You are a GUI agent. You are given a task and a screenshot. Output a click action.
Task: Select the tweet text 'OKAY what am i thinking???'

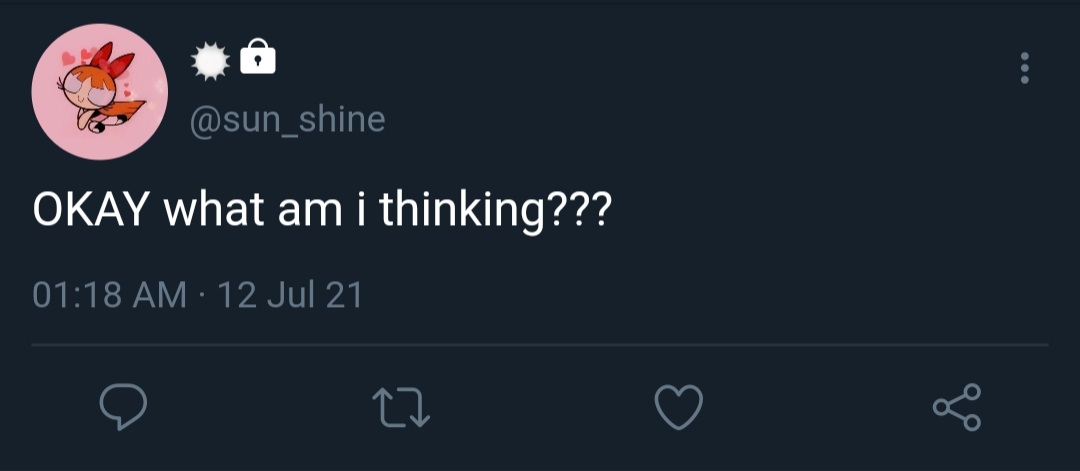tap(322, 209)
